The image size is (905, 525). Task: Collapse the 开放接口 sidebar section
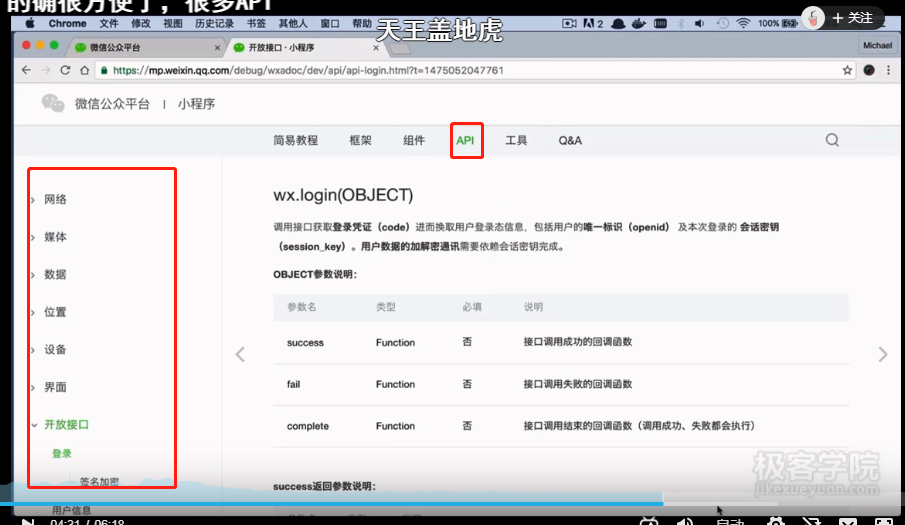[66, 425]
